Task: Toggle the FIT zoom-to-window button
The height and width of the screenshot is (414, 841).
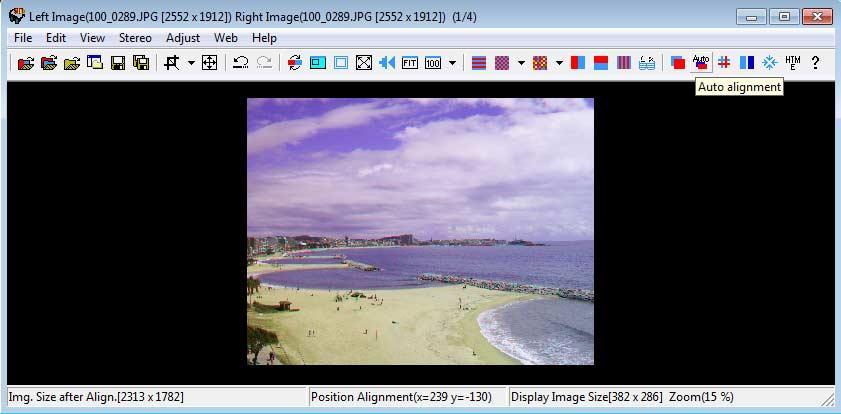Action: tap(410, 63)
